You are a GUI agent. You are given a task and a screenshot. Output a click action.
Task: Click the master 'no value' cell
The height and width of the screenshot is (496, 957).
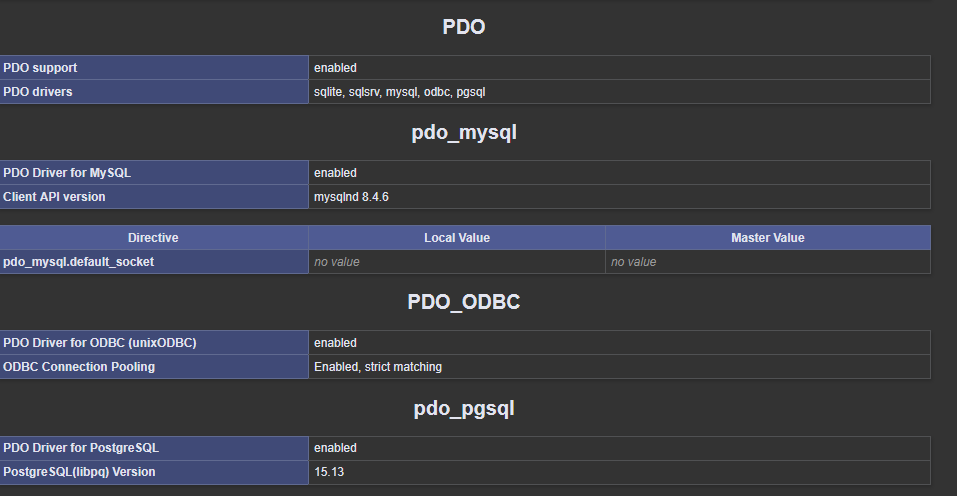634,262
